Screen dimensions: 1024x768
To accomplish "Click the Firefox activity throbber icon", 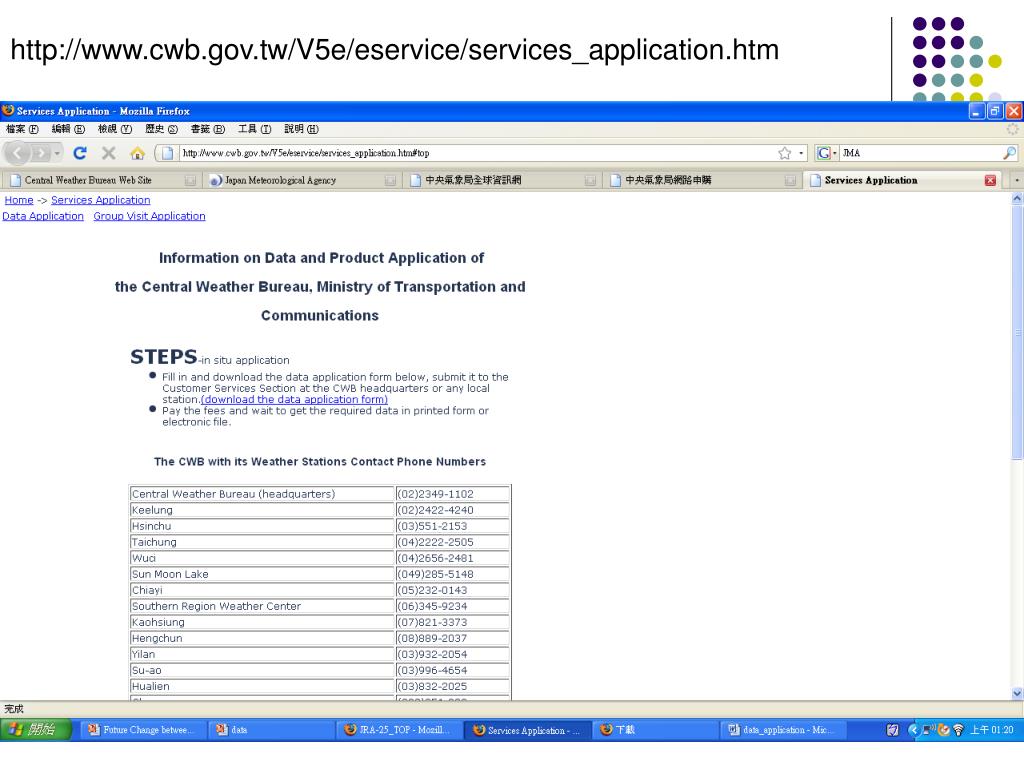I will click(x=1012, y=129).
